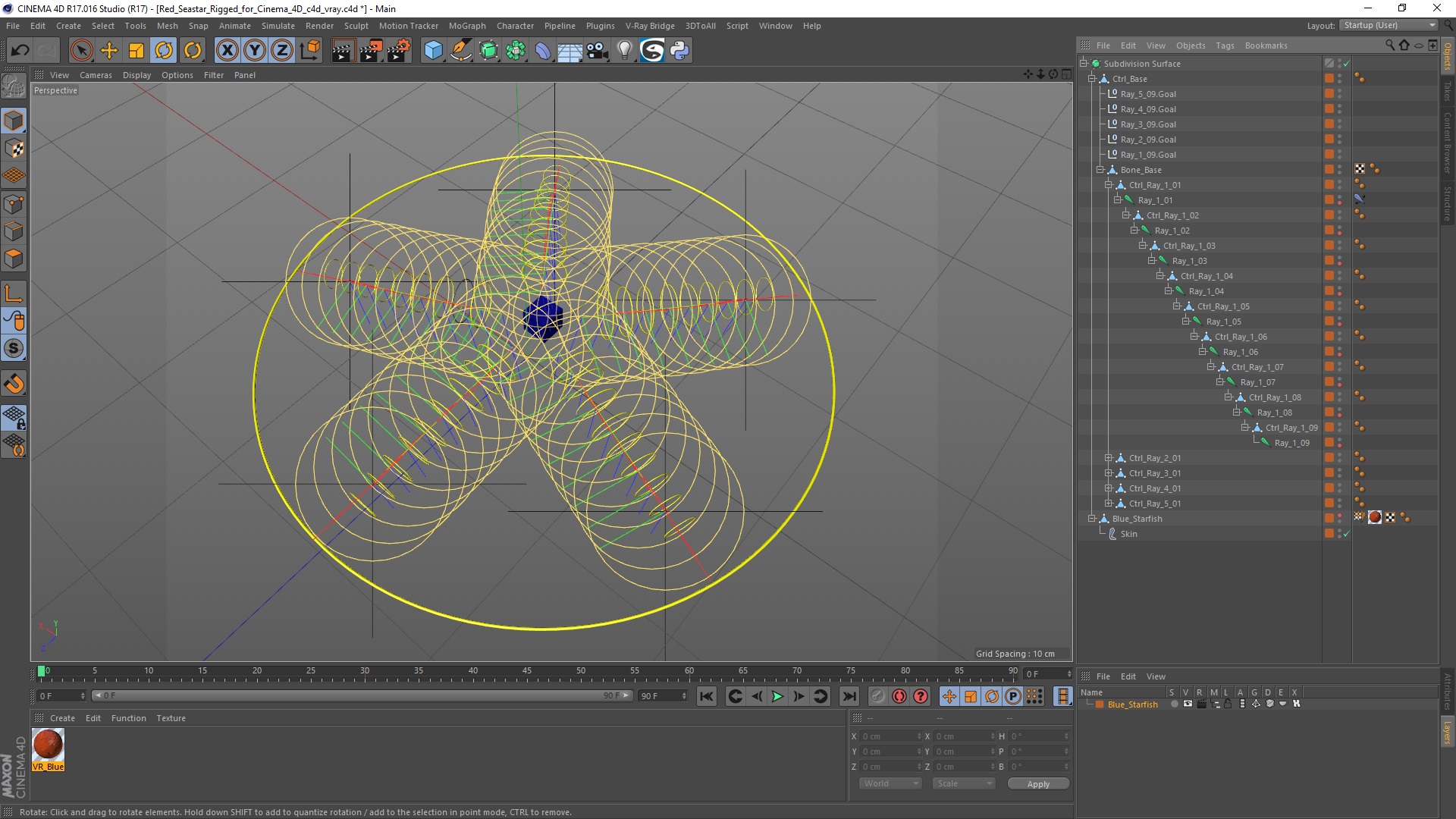Select the Ray_1_05 joint in tree
1456x819 pixels.
coord(1223,322)
